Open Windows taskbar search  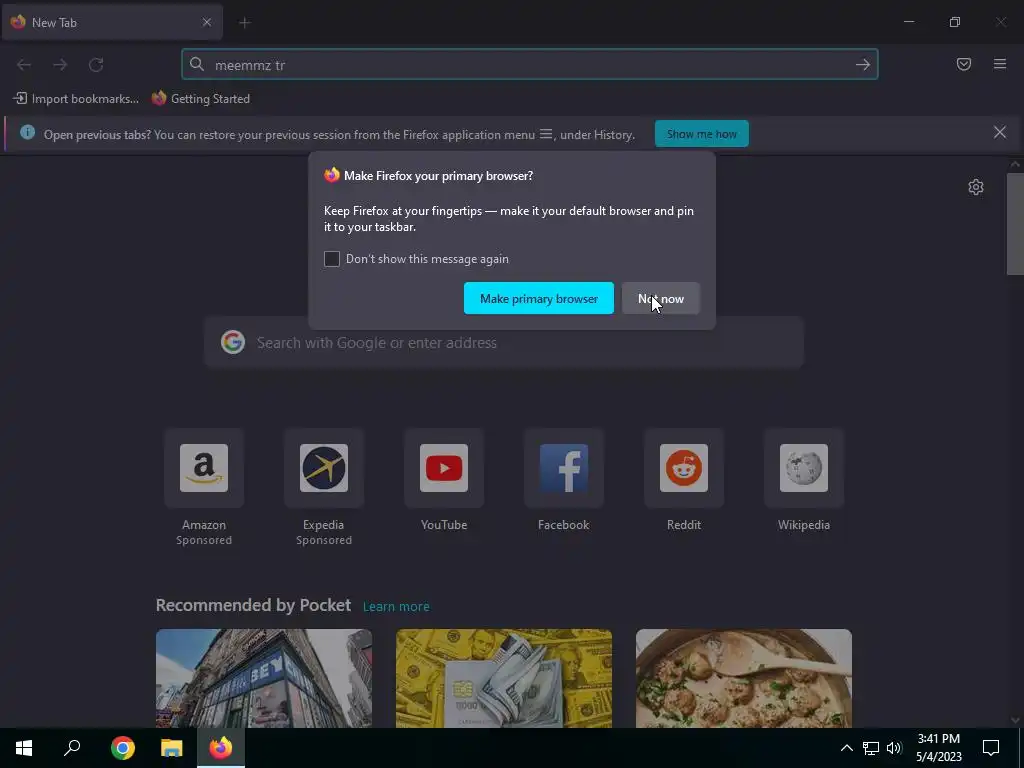72,748
